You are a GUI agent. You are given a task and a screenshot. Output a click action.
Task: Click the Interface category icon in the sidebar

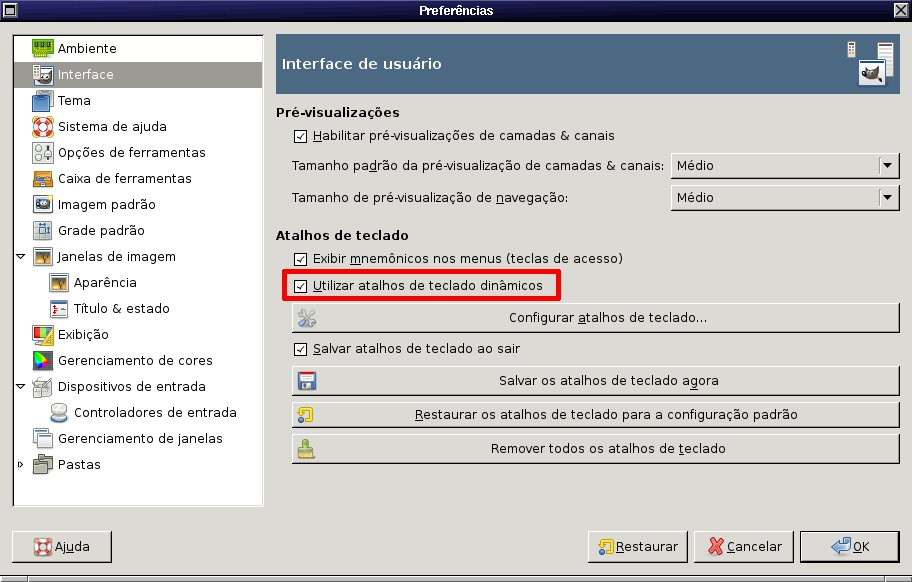[x=42, y=74]
